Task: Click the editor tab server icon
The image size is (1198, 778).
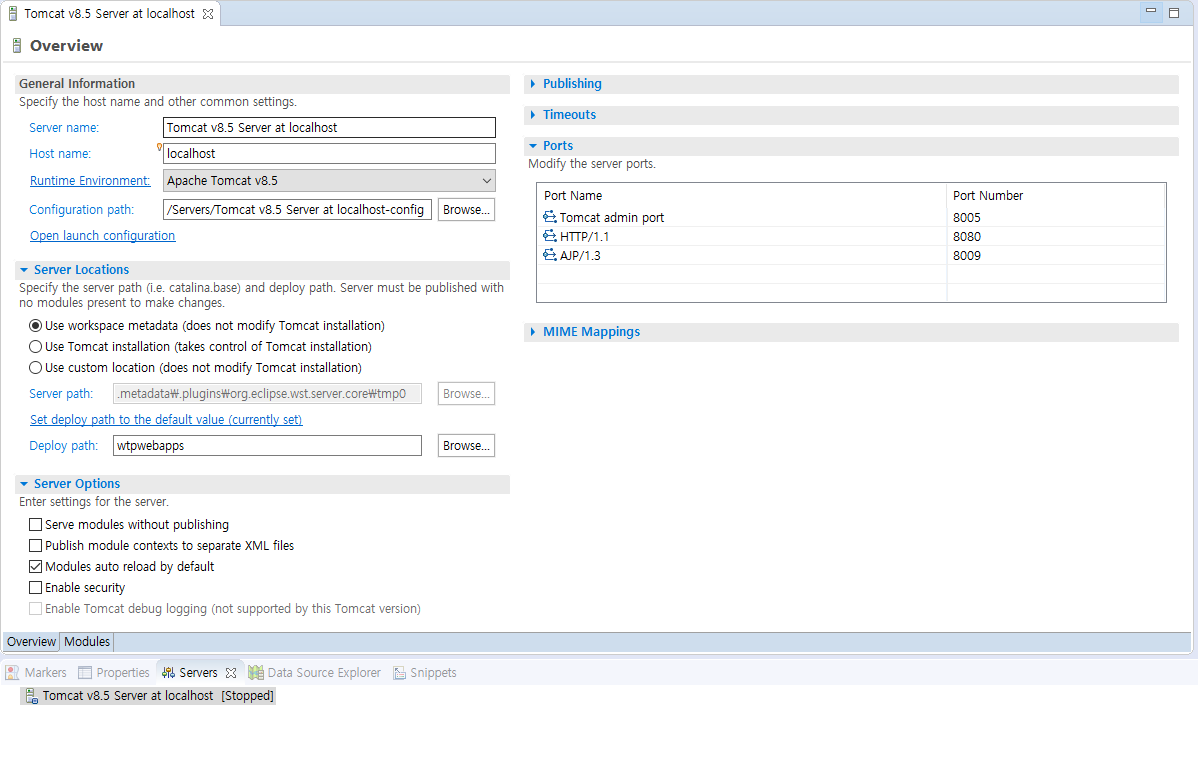Action: pos(13,14)
